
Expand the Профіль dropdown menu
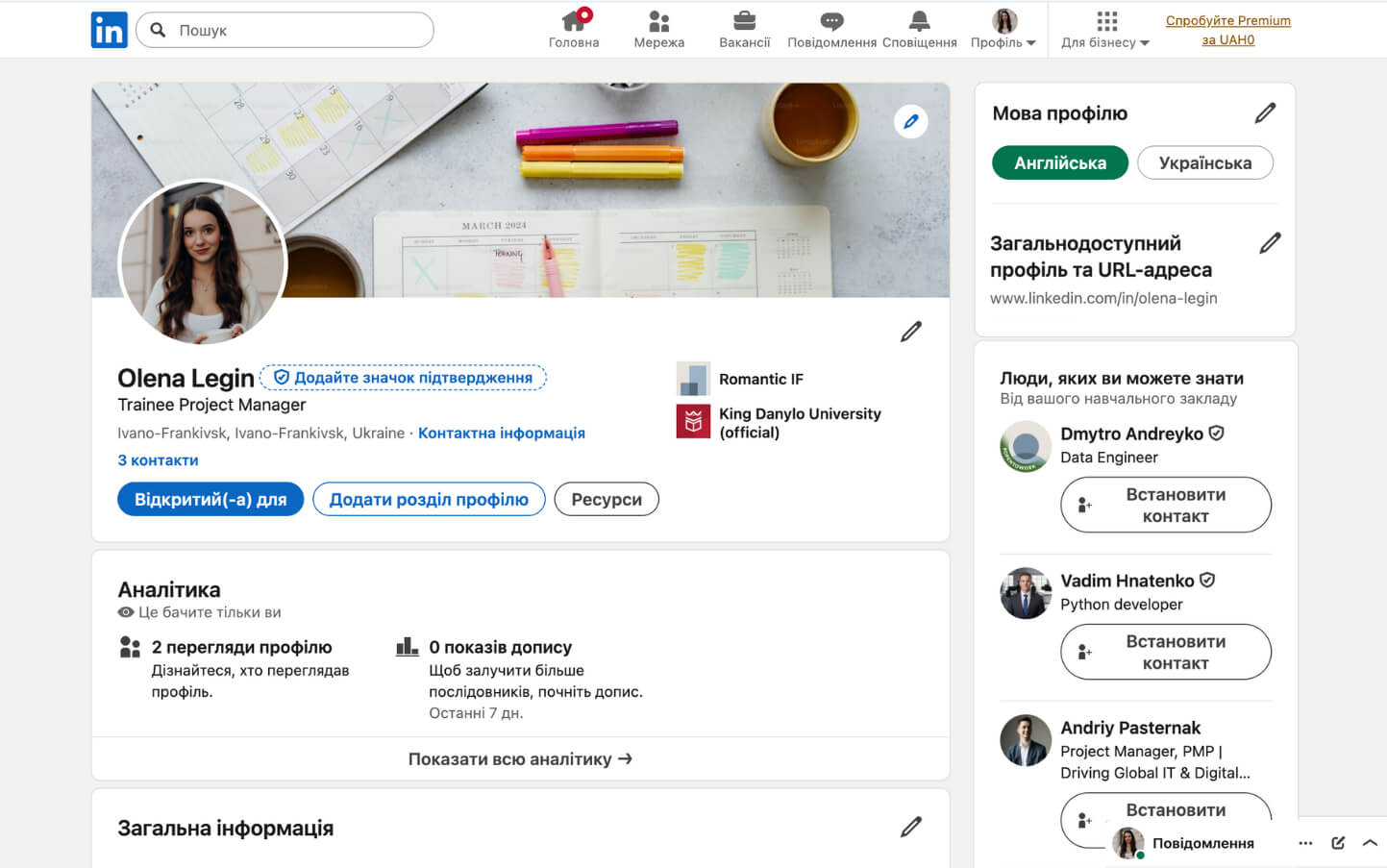[x=1003, y=30]
